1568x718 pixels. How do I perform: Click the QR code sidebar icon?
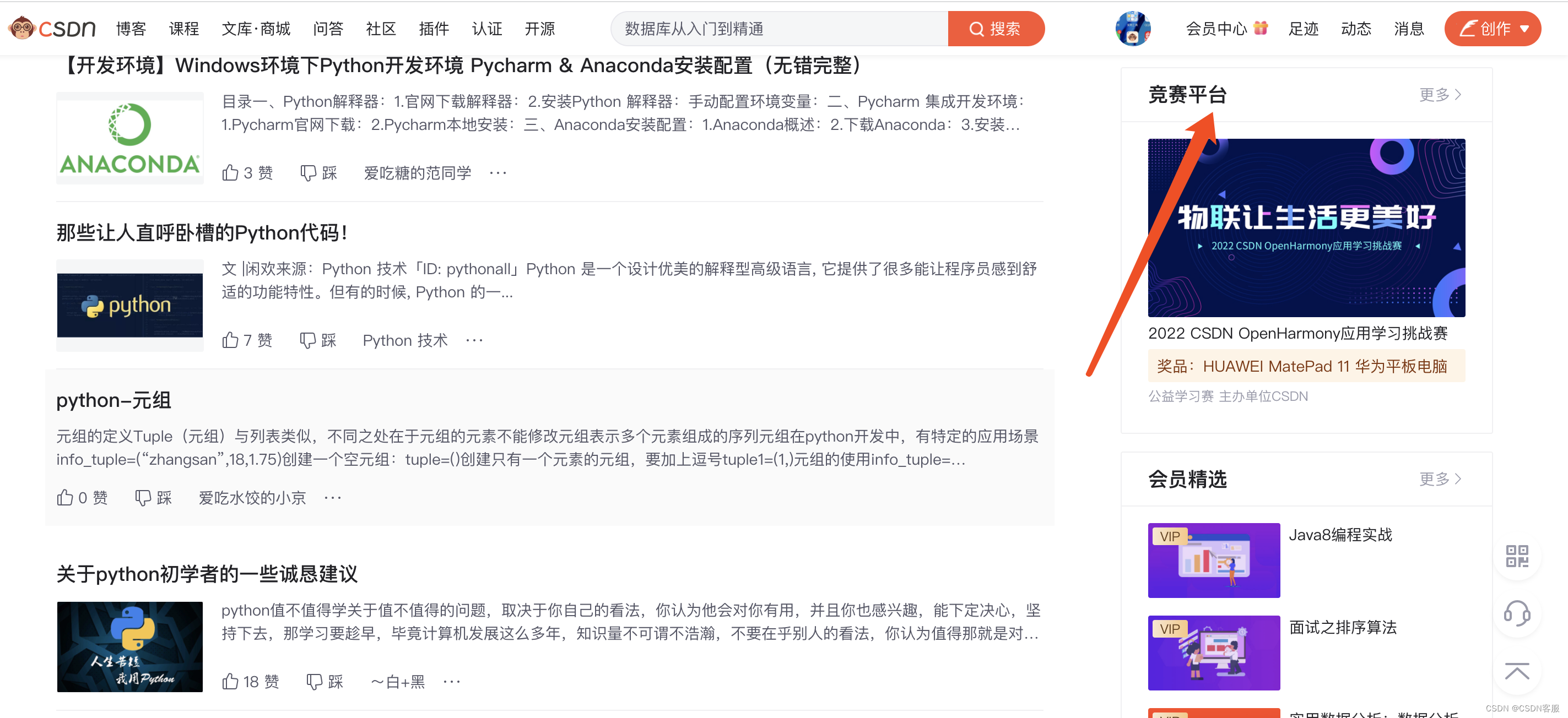click(x=1516, y=556)
